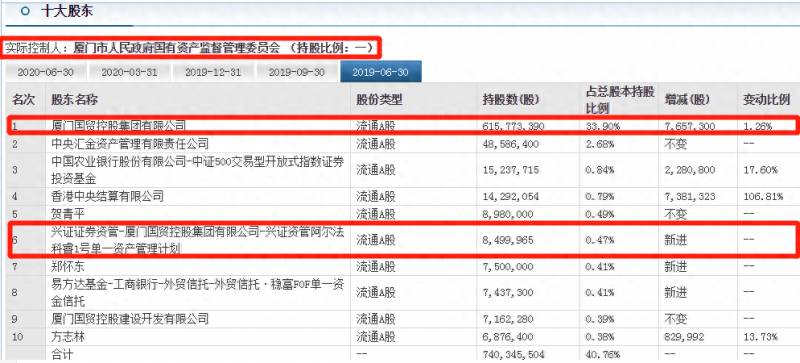Click the 股东名称 column header
800x363 pixels.
pos(74,100)
